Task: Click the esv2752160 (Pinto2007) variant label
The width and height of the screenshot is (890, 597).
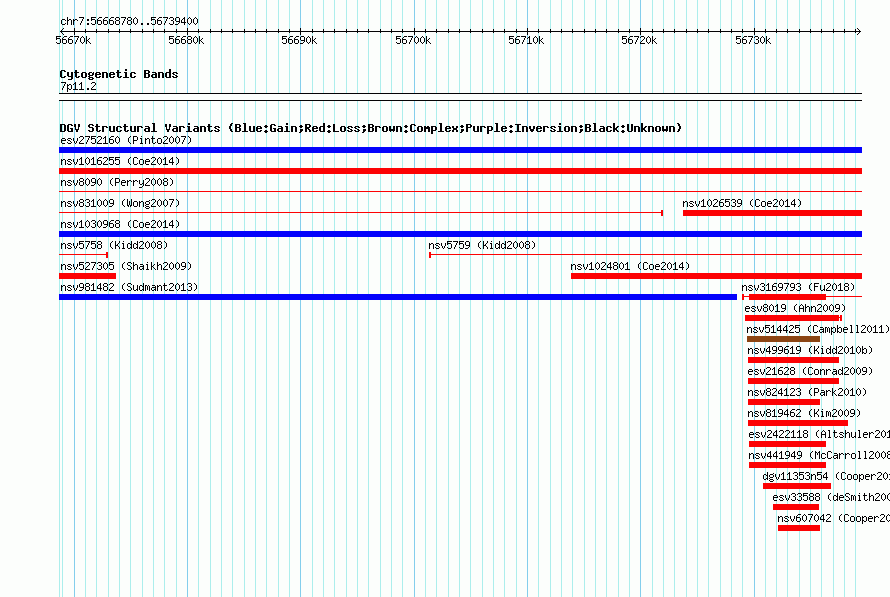Action: [126, 140]
